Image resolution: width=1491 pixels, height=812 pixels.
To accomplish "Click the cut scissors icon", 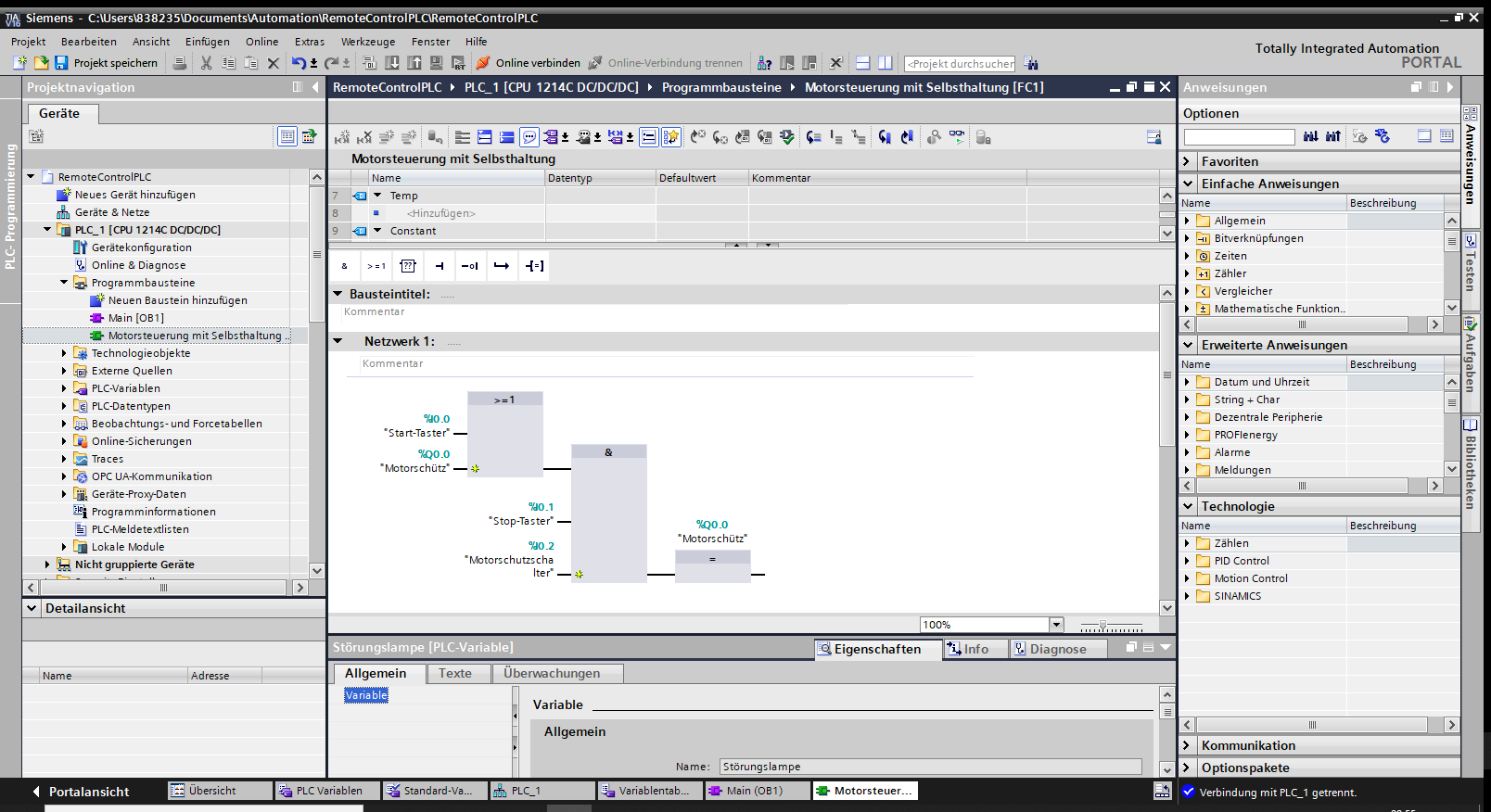I will click(206, 63).
